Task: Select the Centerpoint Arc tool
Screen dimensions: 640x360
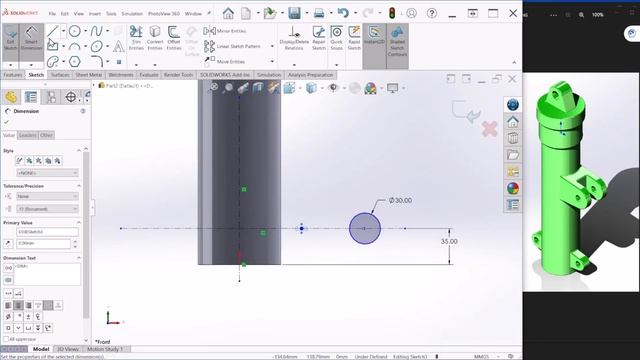Action: (74, 46)
